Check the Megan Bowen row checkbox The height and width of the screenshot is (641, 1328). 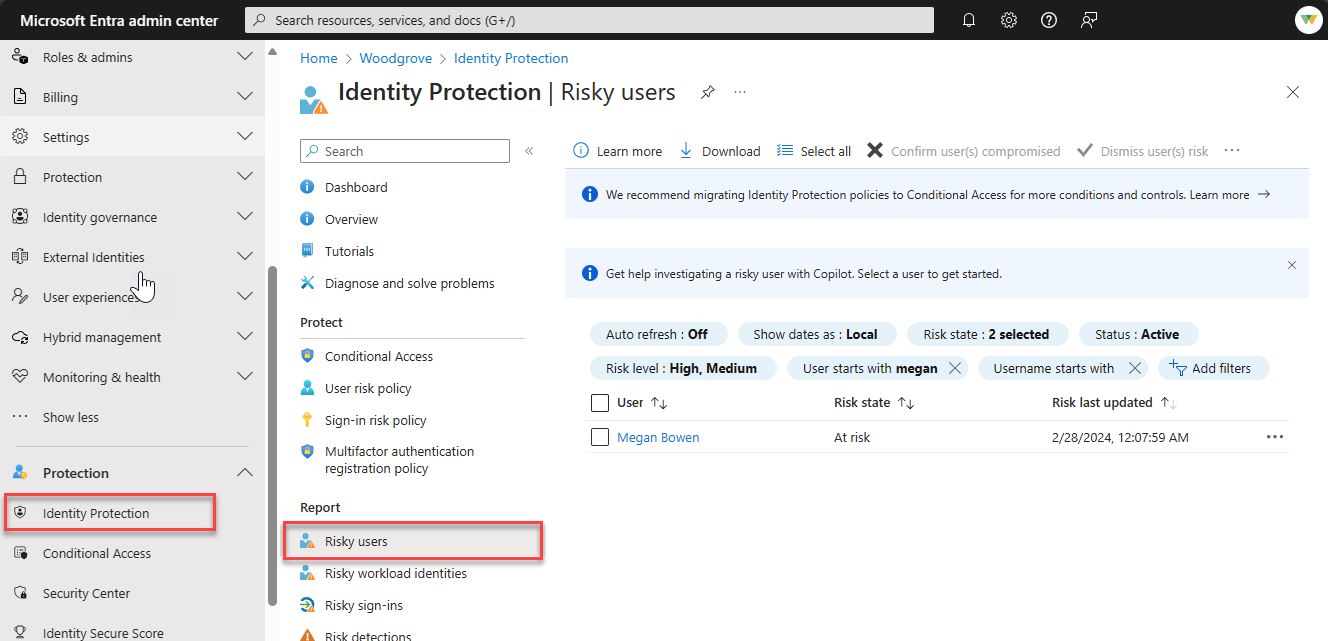(x=600, y=437)
